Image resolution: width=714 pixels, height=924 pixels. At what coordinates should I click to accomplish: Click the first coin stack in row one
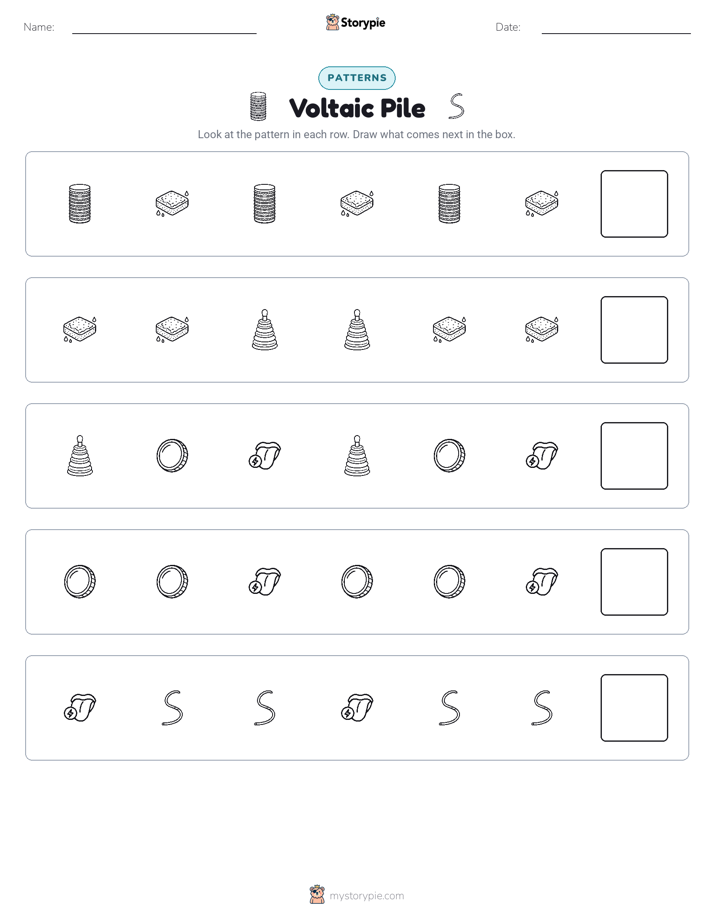coord(80,204)
